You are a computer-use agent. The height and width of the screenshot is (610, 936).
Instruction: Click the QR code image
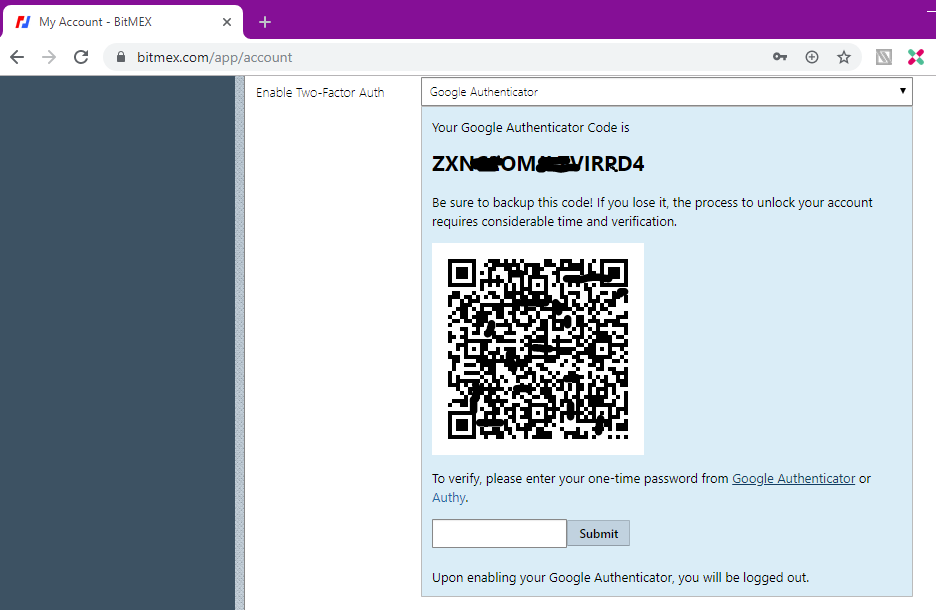pos(538,349)
